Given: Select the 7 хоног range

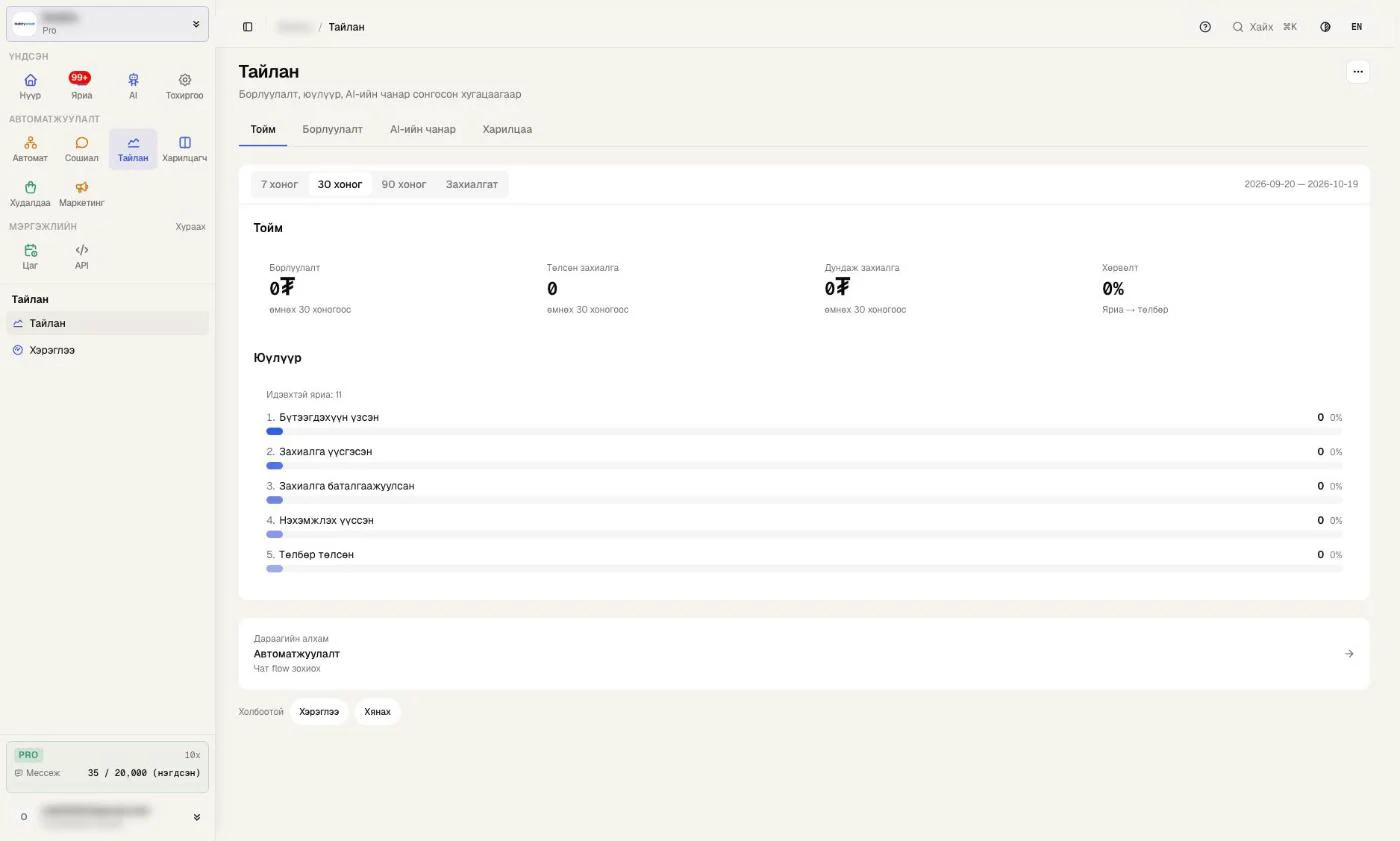Looking at the screenshot, I should point(279,184).
